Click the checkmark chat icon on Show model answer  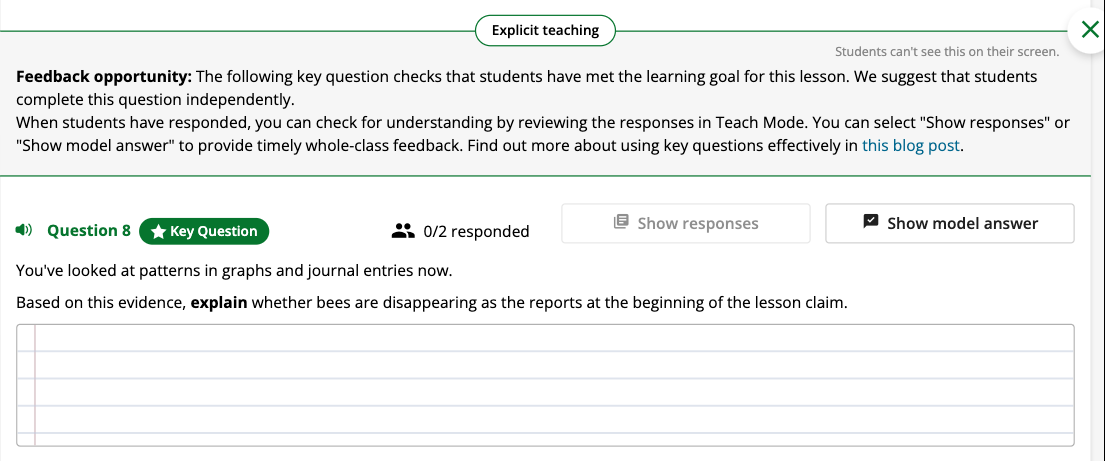point(871,222)
